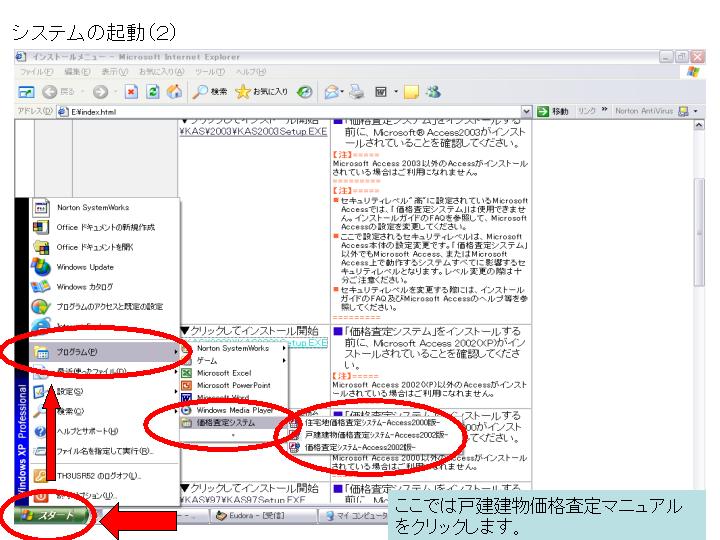Viewport: 720px width, 540px height.
Task: Open Search magnifier in toolbar
Action: [x=210, y=92]
